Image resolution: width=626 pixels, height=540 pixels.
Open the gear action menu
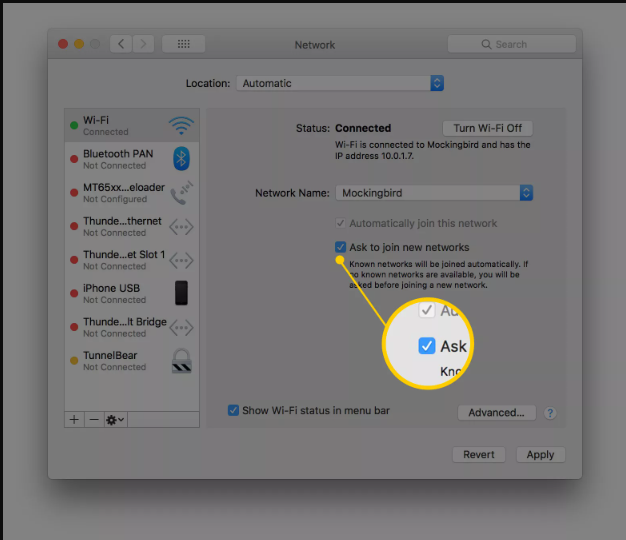[x=115, y=419]
